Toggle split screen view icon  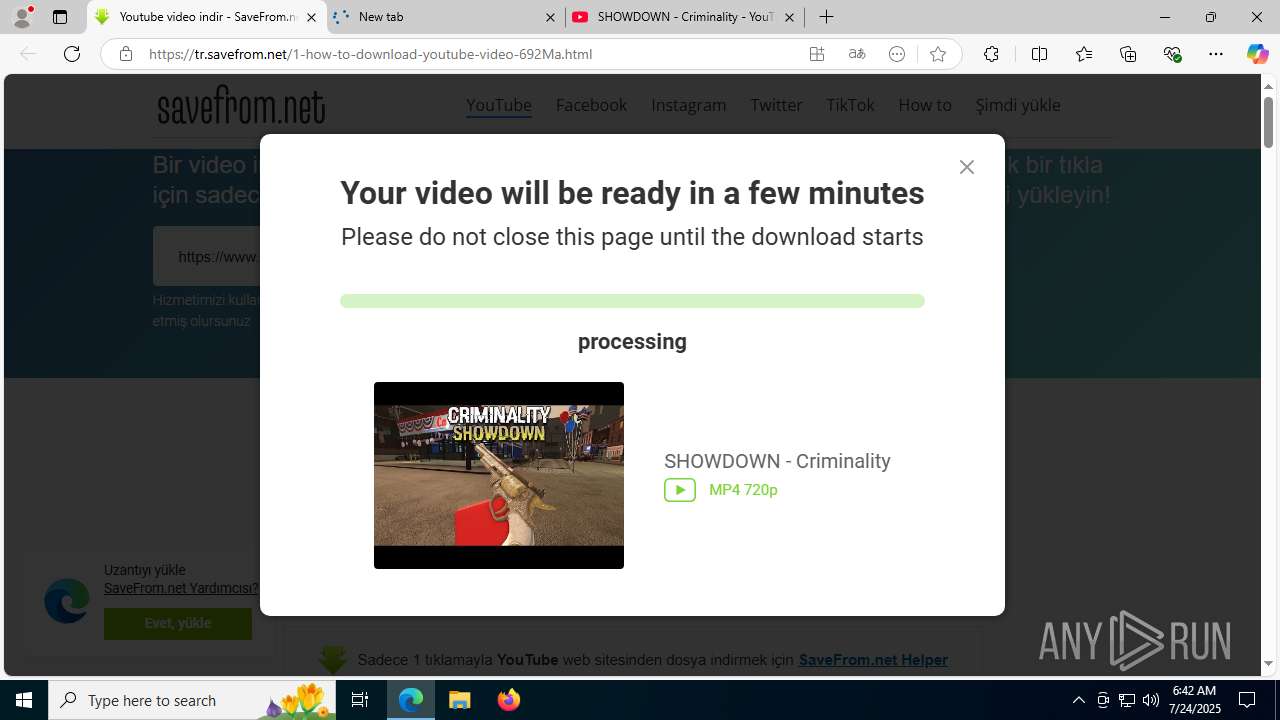[x=1039, y=54]
